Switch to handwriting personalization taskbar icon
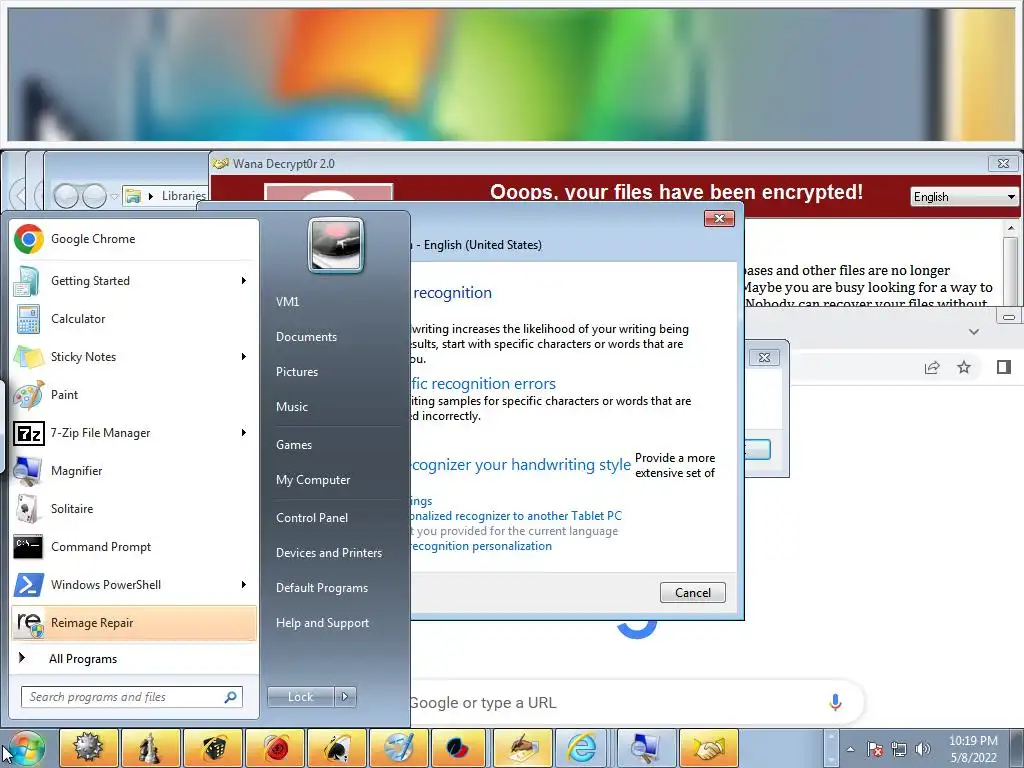 tap(522, 748)
